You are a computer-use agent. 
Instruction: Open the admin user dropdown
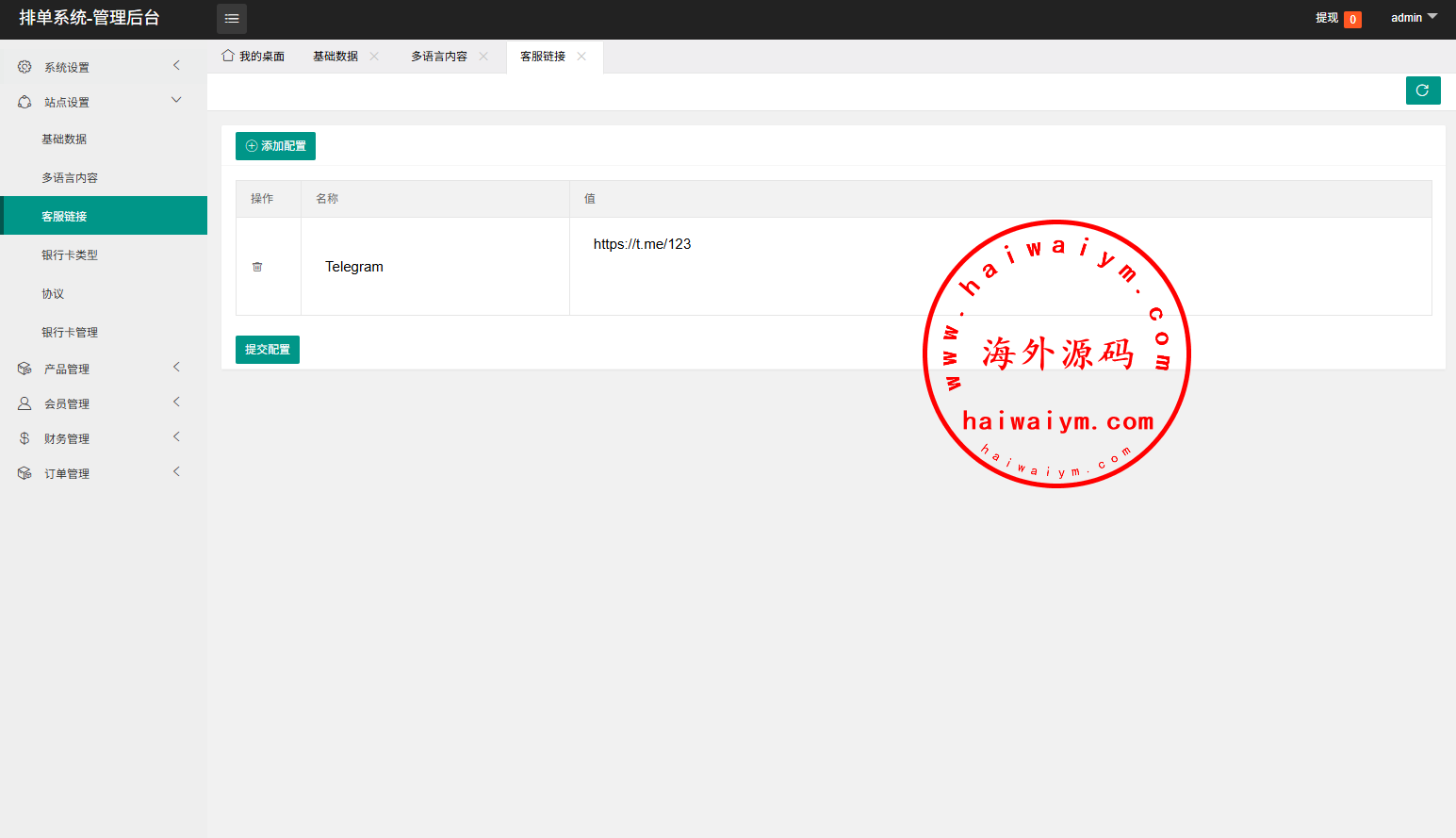[x=1414, y=18]
